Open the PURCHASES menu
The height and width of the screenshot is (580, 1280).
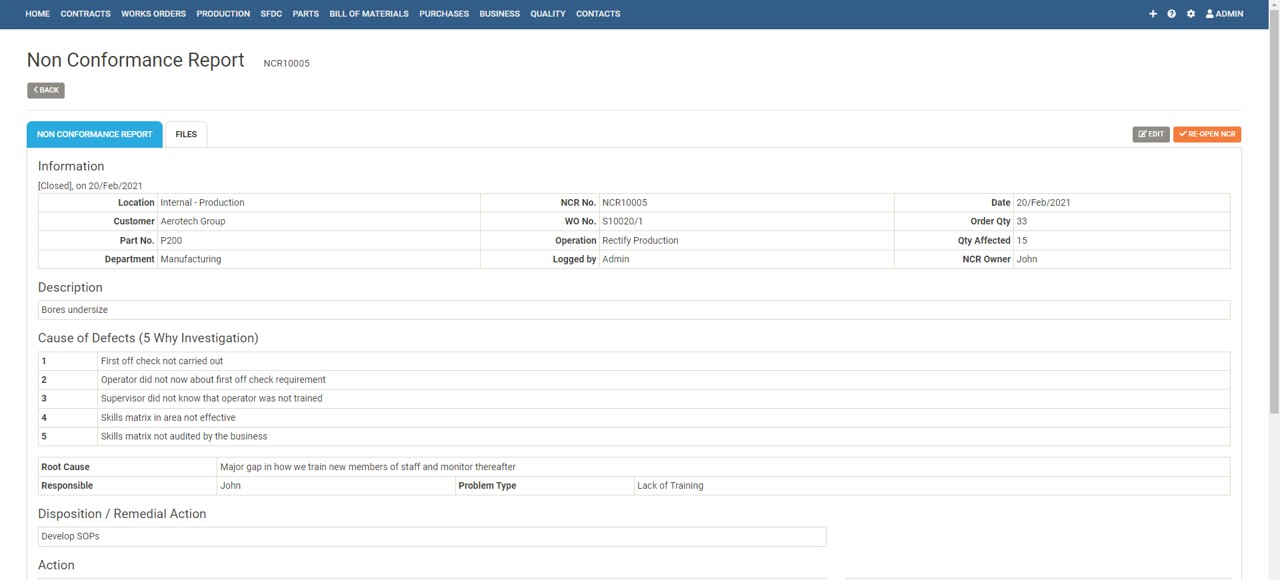tap(443, 13)
